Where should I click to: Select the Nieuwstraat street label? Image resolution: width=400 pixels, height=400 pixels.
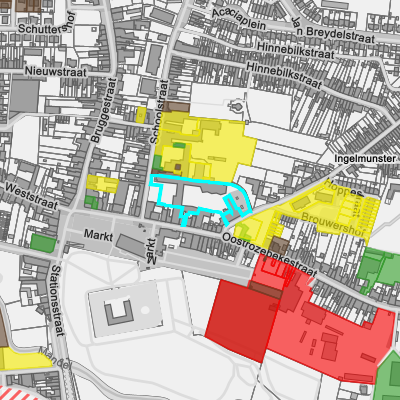(55, 71)
